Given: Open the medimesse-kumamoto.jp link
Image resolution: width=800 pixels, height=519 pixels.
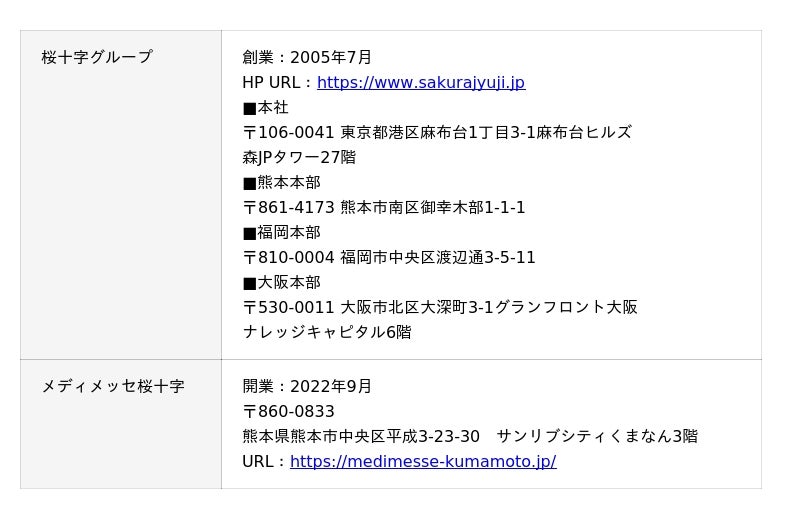Looking at the screenshot, I should pos(423,462).
